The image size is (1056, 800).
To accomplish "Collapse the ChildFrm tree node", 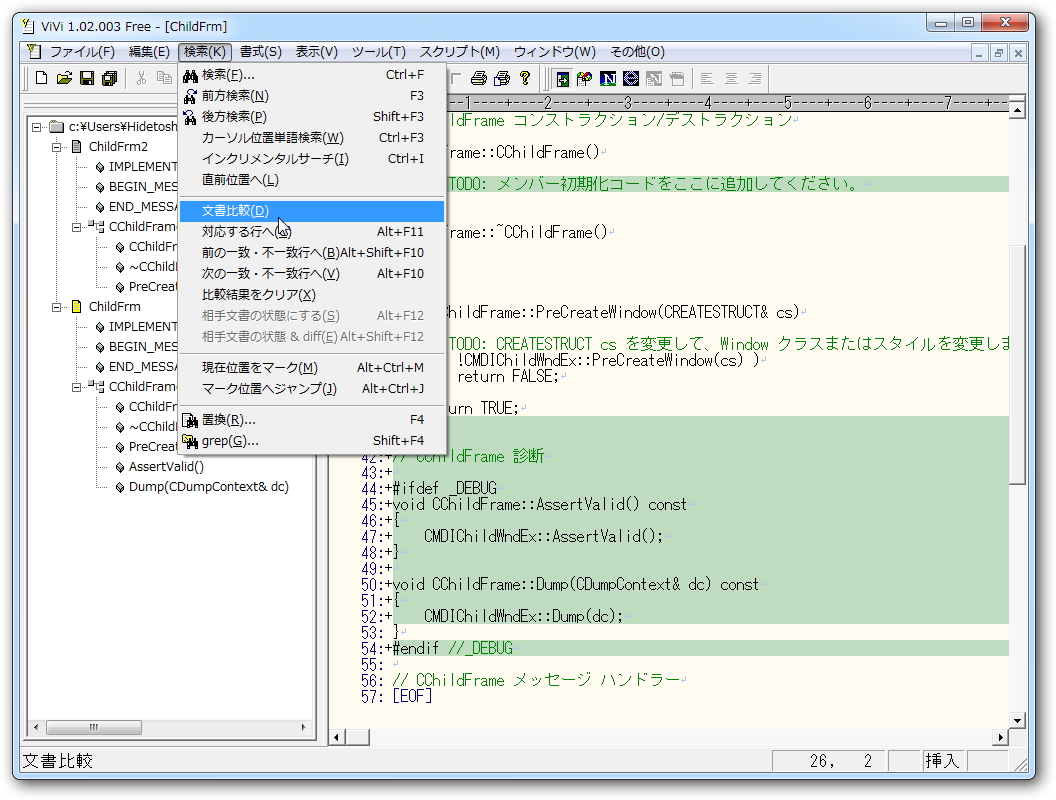I will [x=57, y=307].
